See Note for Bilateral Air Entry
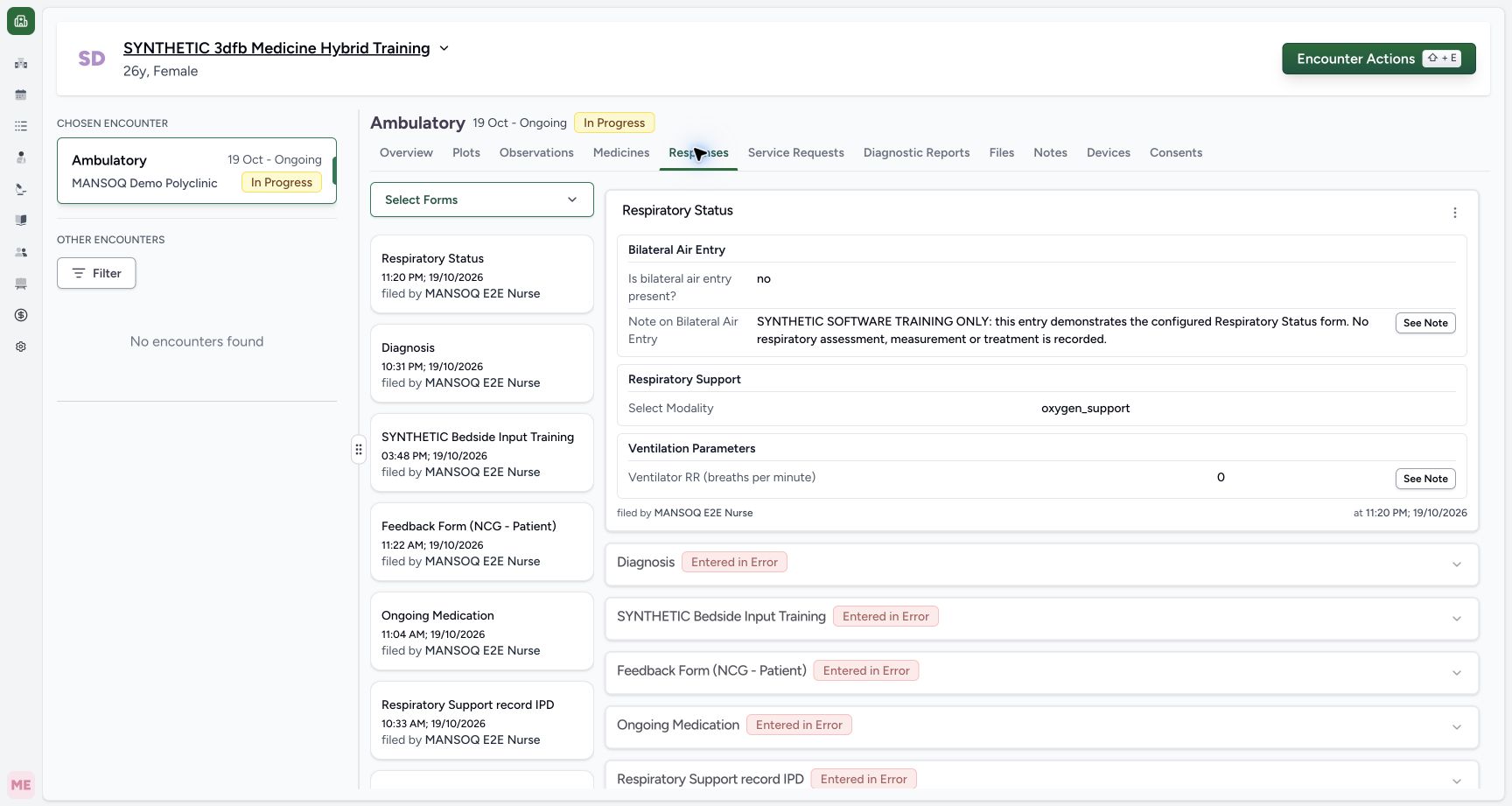Screen dimensions: 1512x806 tap(1424, 323)
